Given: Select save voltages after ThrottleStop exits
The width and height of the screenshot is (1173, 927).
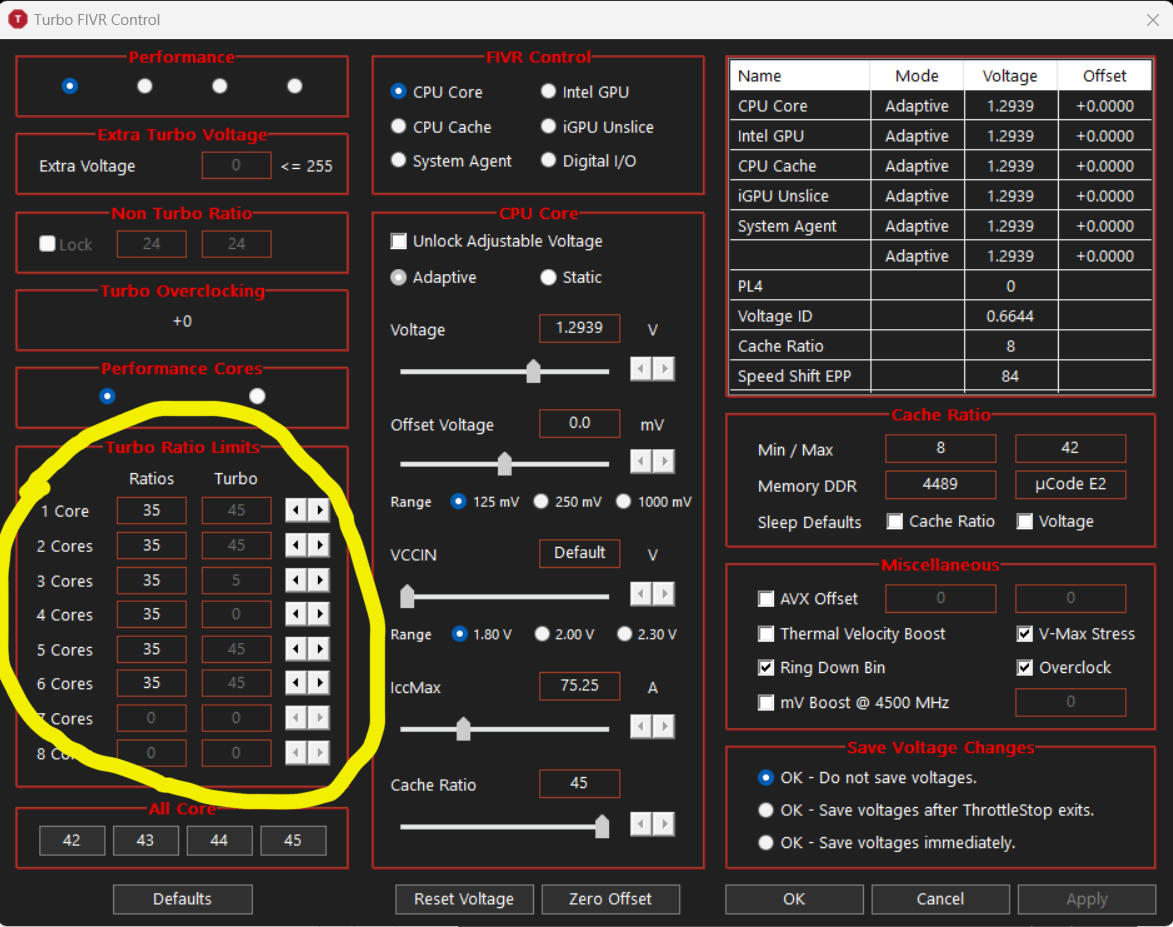Looking at the screenshot, I should point(765,810).
